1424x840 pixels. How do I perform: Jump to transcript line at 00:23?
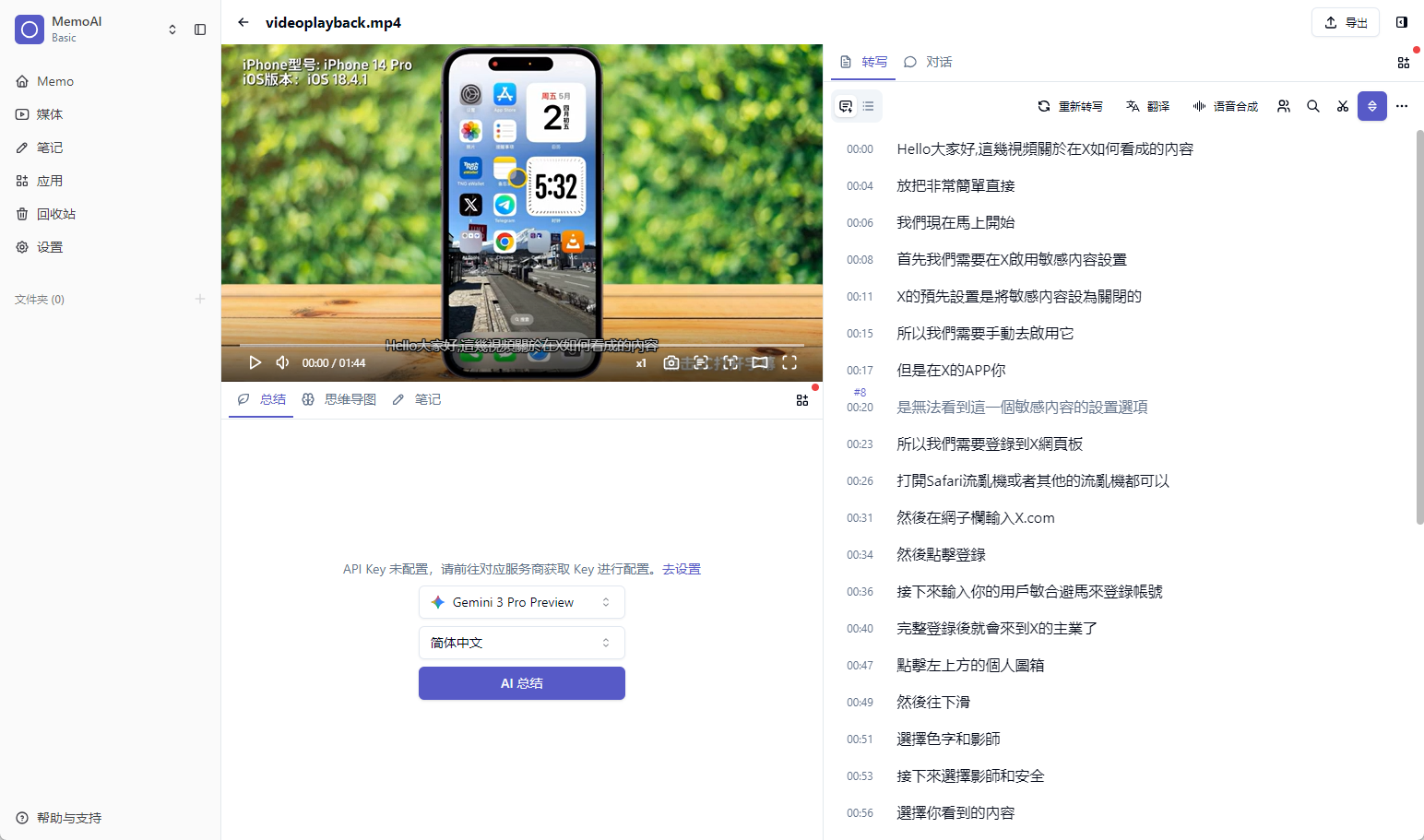click(990, 444)
